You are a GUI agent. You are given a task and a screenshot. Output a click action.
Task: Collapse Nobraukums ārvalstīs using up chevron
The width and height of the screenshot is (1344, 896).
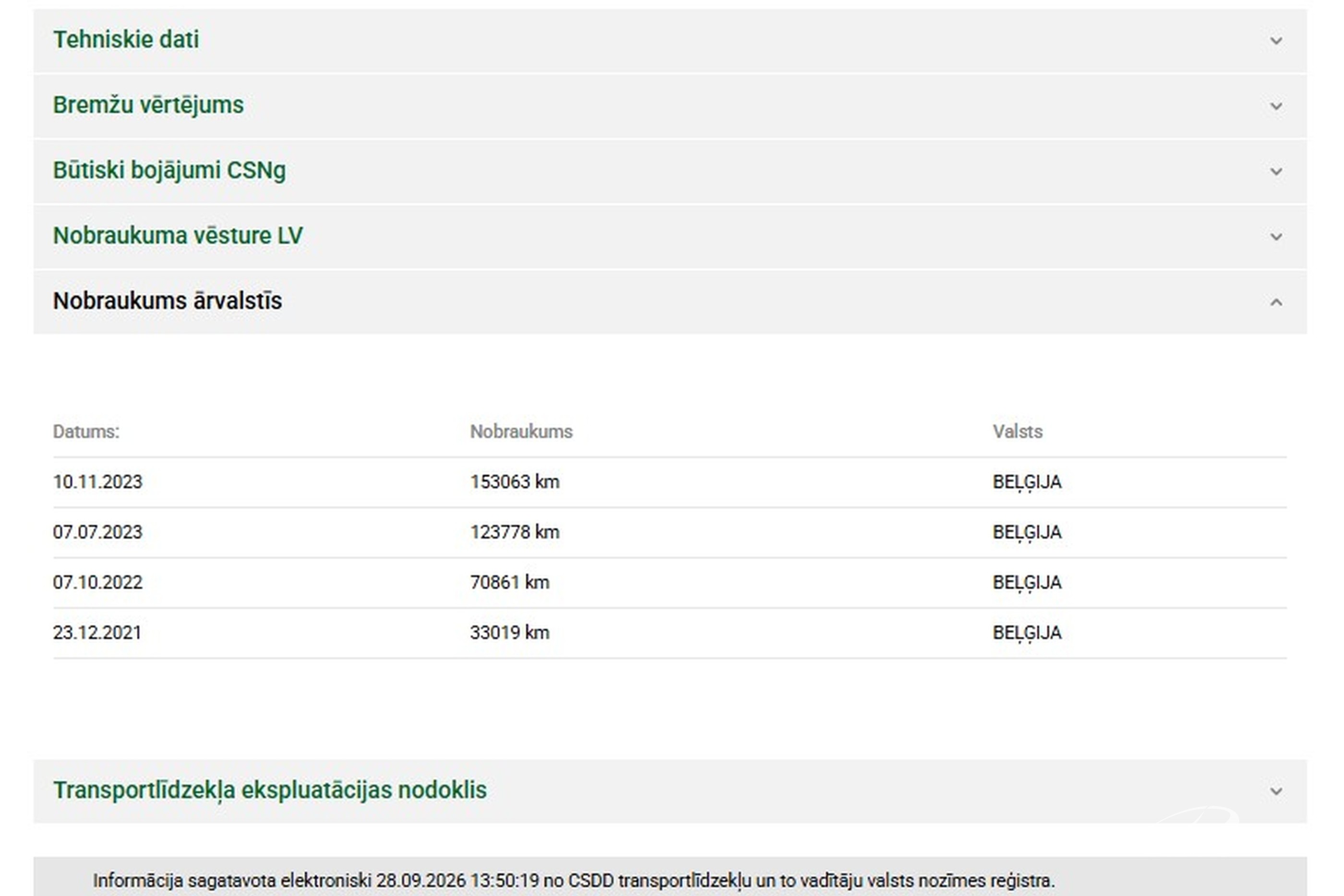pos(1276,302)
